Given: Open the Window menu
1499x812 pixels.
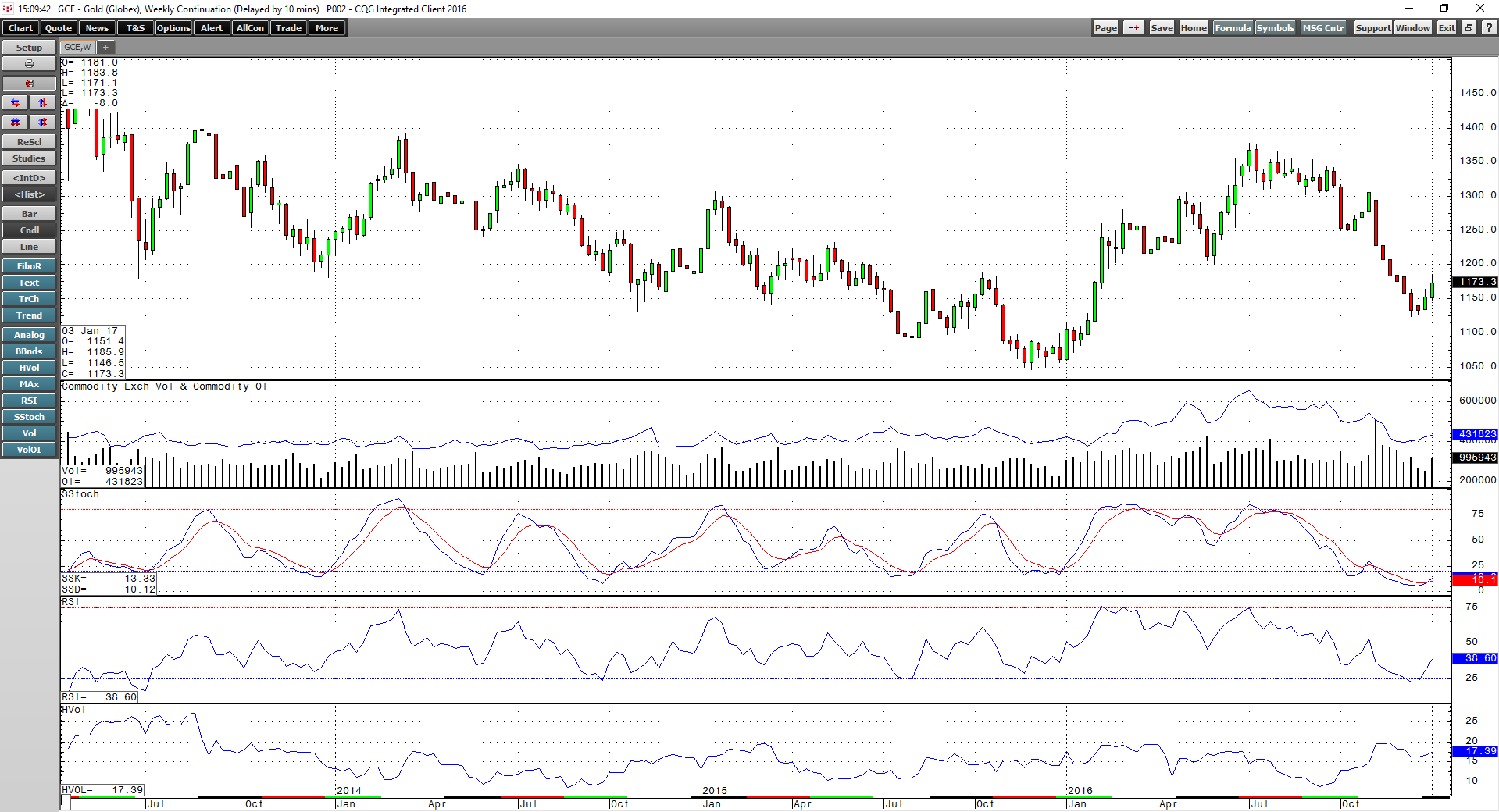Looking at the screenshot, I should (1413, 28).
